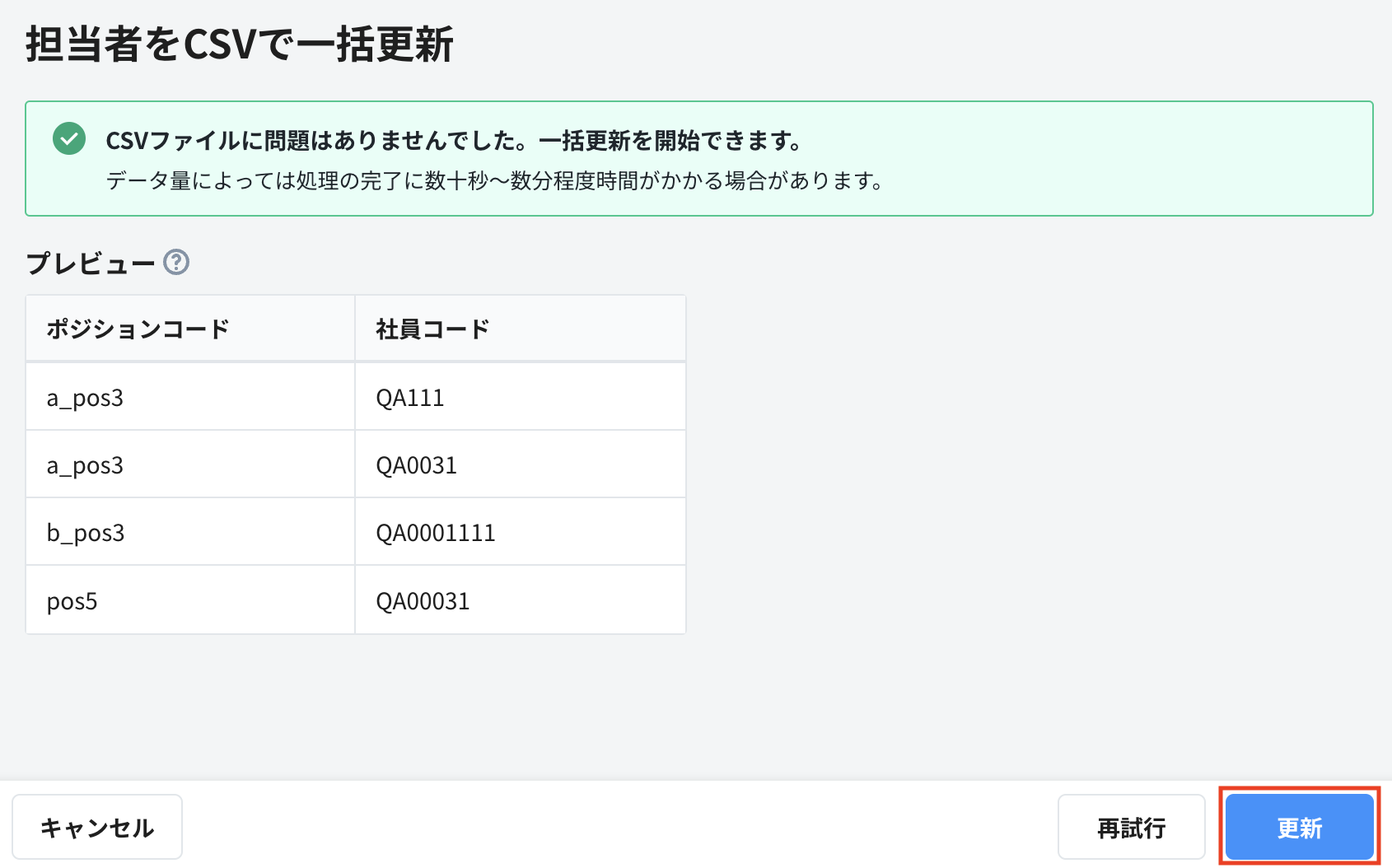This screenshot has height=868, width=1392.
Task: Click the 更新 button to start bulk update
Action: (x=1299, y=827)
